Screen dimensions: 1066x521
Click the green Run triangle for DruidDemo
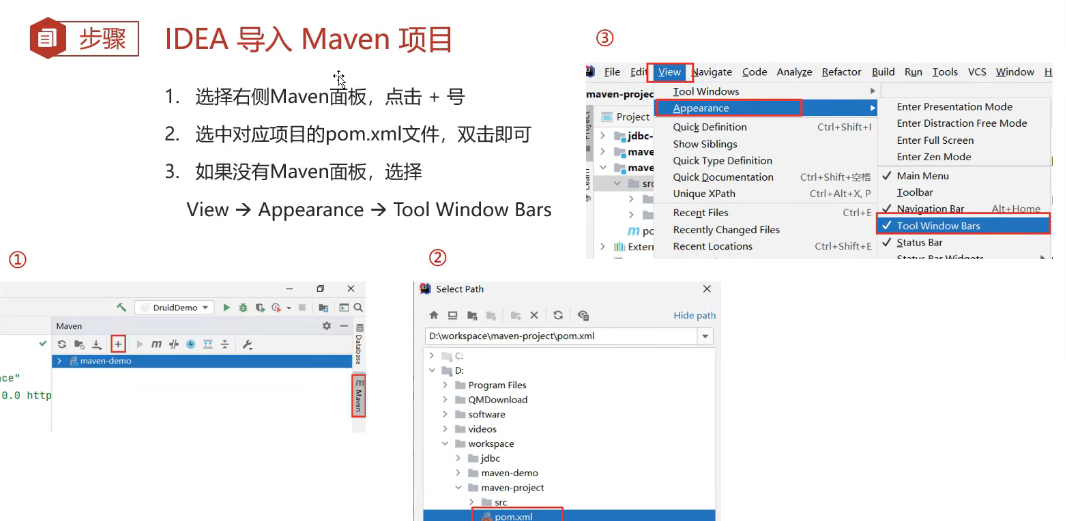pos(226,307)
